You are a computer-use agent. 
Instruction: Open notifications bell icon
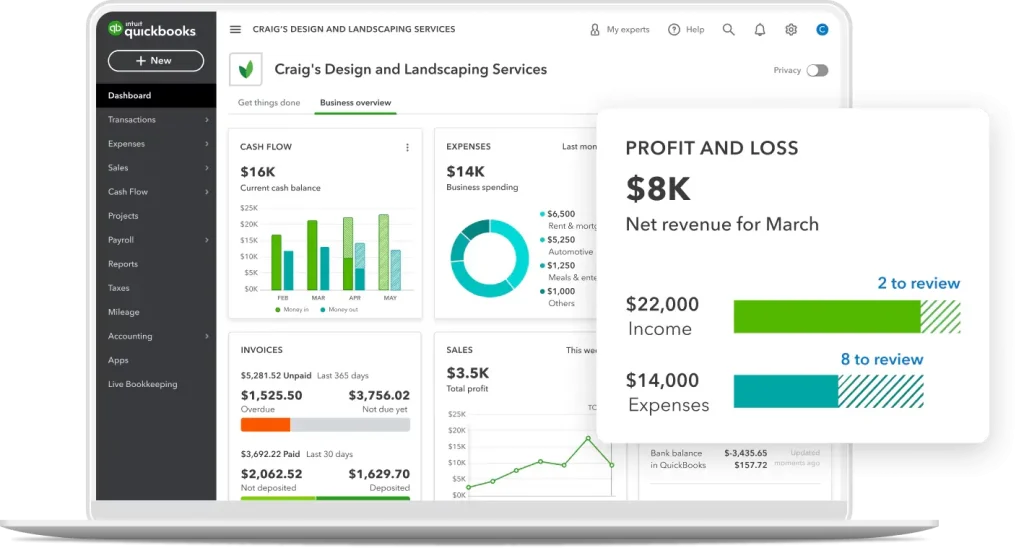760,29
